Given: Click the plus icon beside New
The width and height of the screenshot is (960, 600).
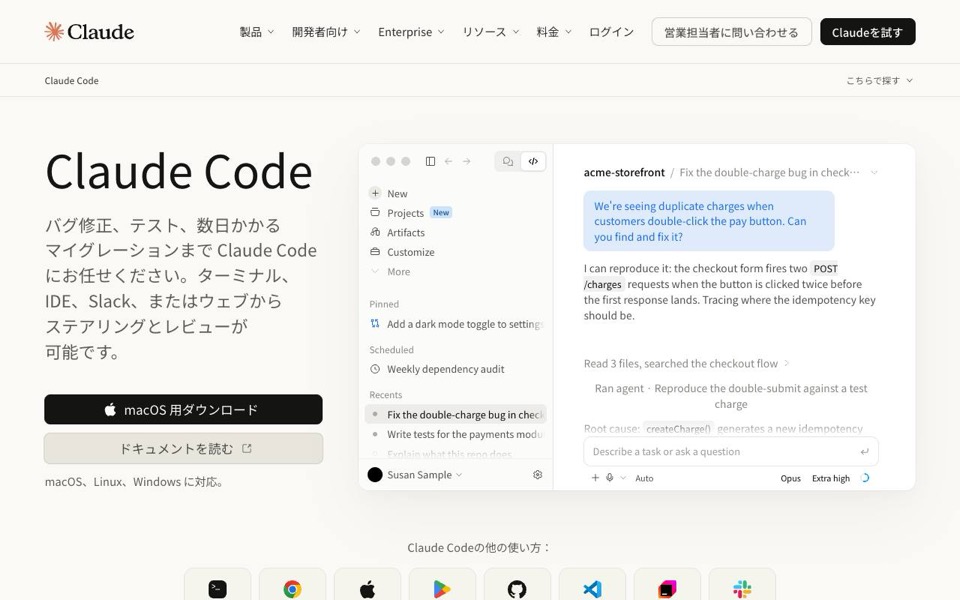Looking at the screenshot, I should coord(375,193).
